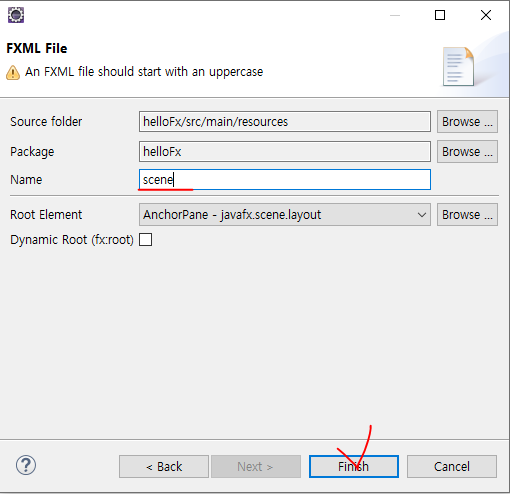Click the disabled Next > button

coord(256,466)
